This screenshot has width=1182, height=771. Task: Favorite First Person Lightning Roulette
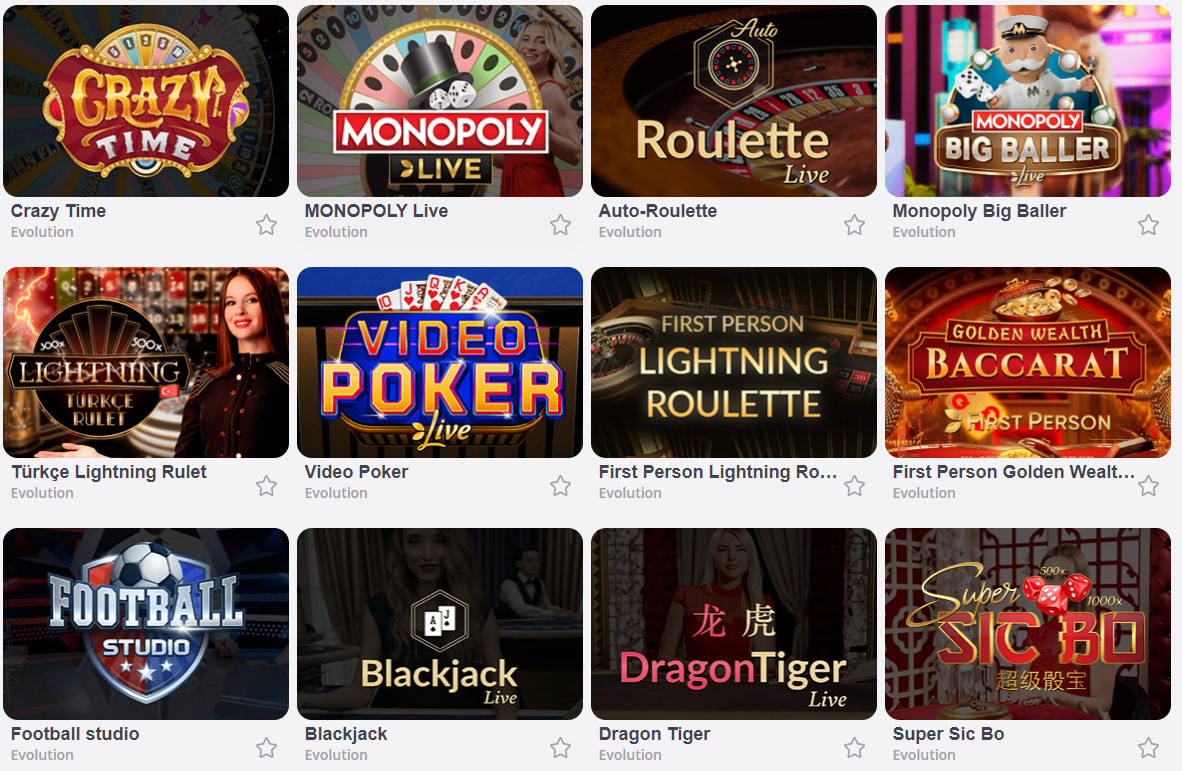coord(854,486)
